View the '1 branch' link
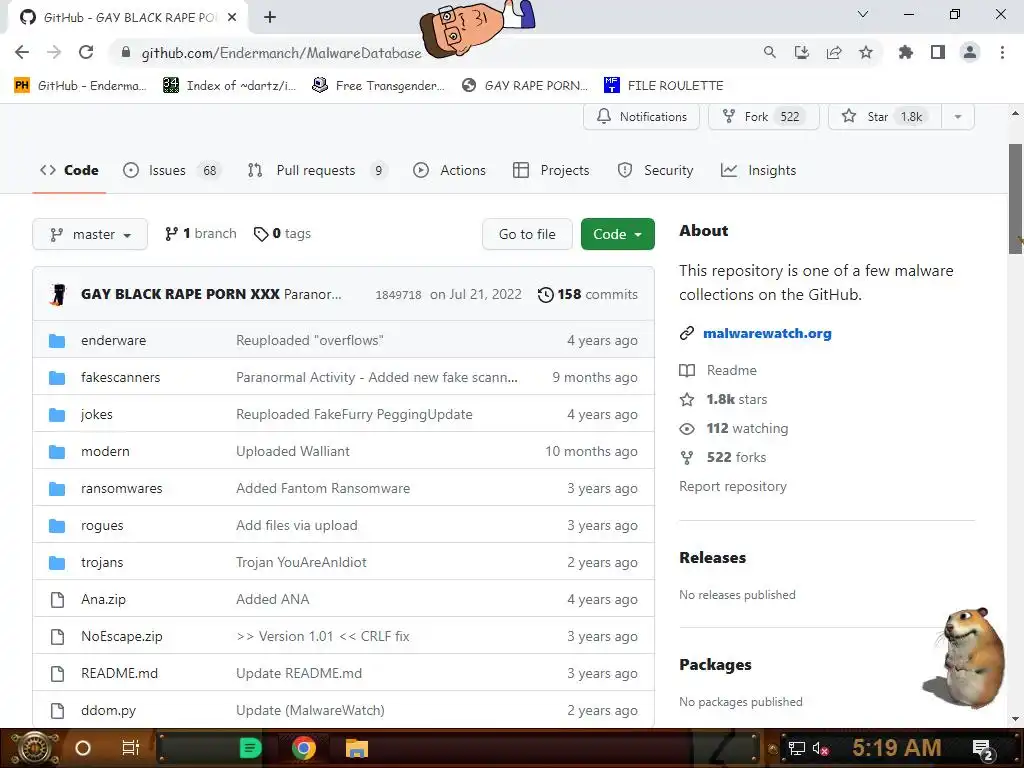Viewport: 1024px width, 768px height. tap(200, 234)
